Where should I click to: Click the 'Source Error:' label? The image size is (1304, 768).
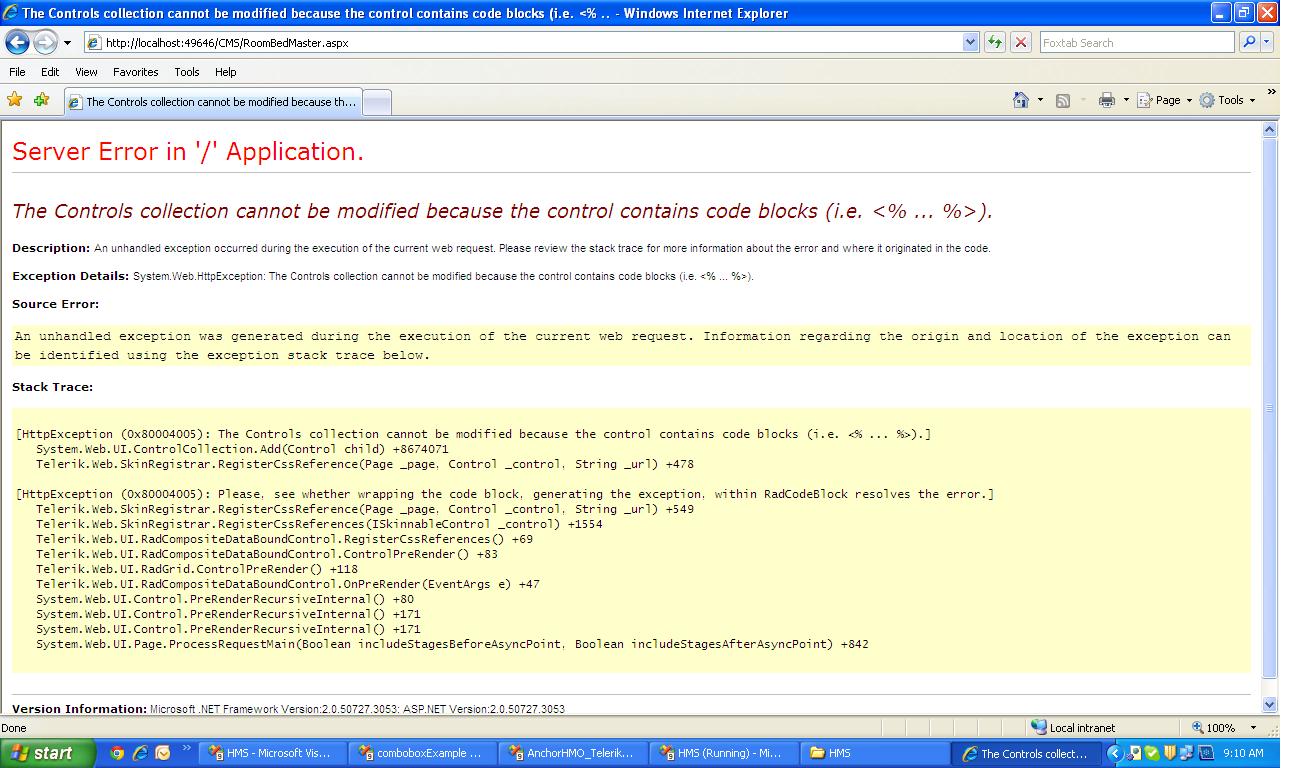point(56,304)
